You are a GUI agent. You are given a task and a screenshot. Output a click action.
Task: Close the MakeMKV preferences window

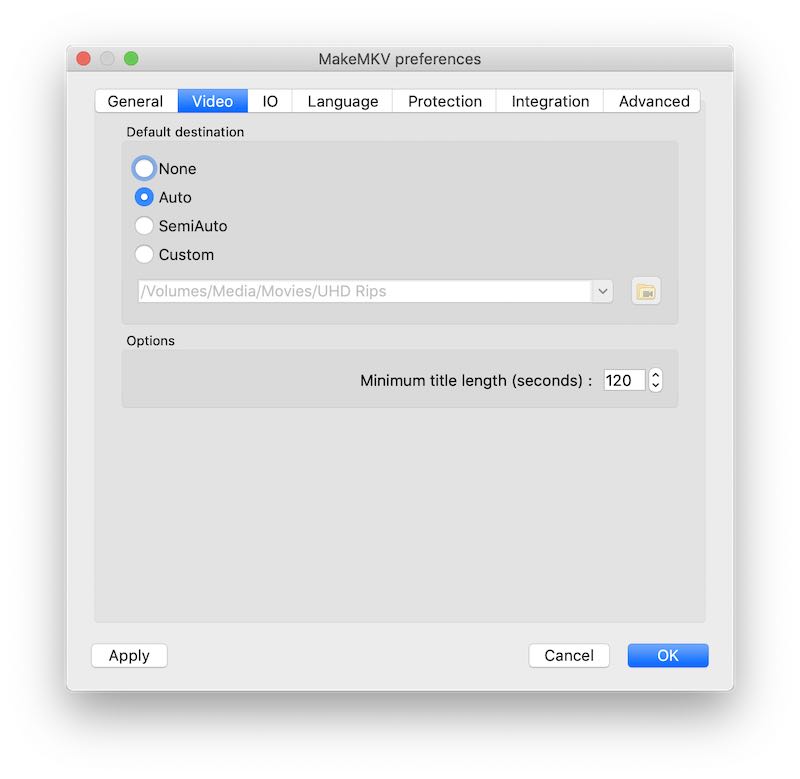pyautogui.click(x=84, y=59)
